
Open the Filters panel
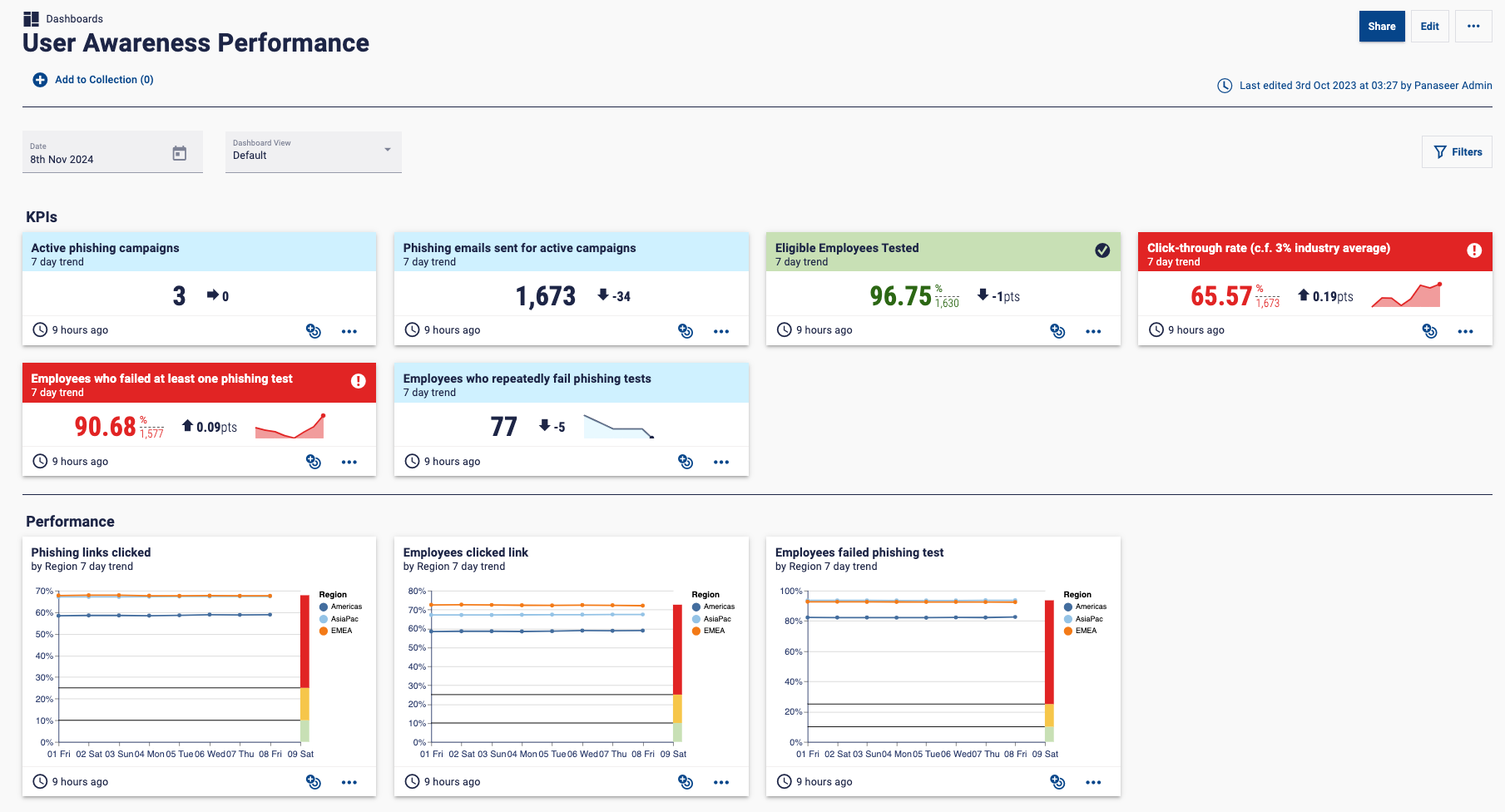coord(1458,152)
